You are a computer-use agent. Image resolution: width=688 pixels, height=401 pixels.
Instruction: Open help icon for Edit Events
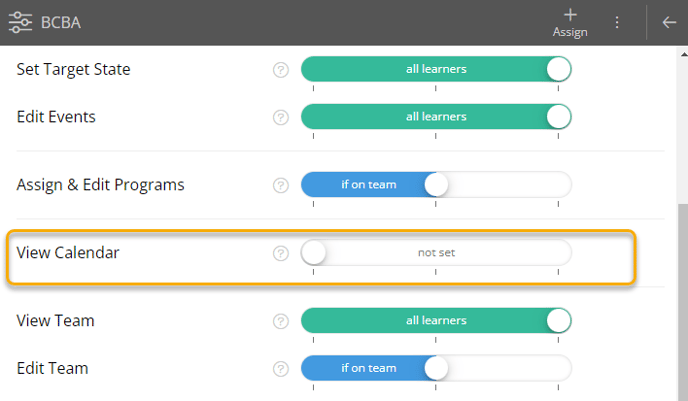point(281,117)
